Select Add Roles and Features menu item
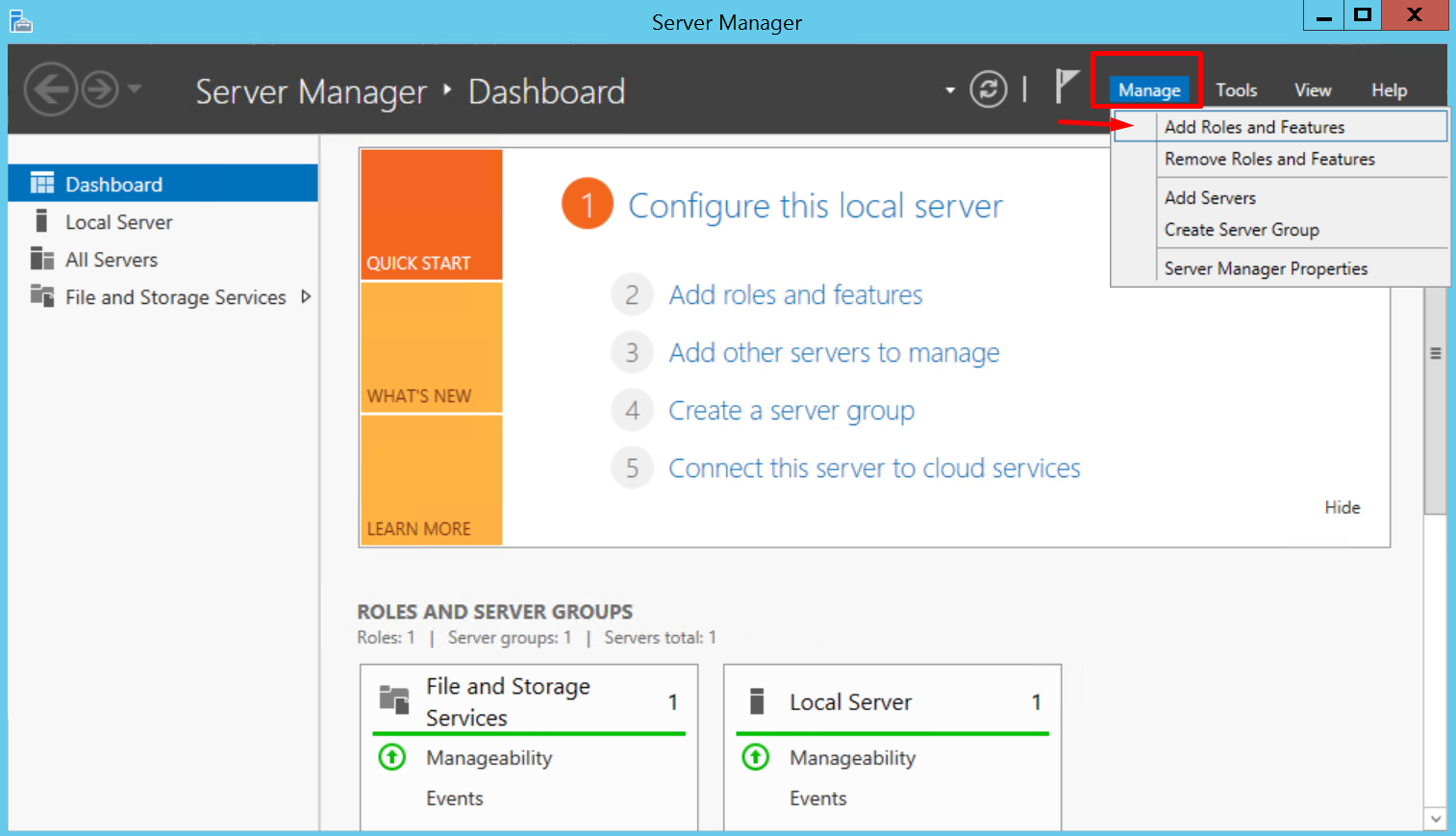 [1254, 127]
